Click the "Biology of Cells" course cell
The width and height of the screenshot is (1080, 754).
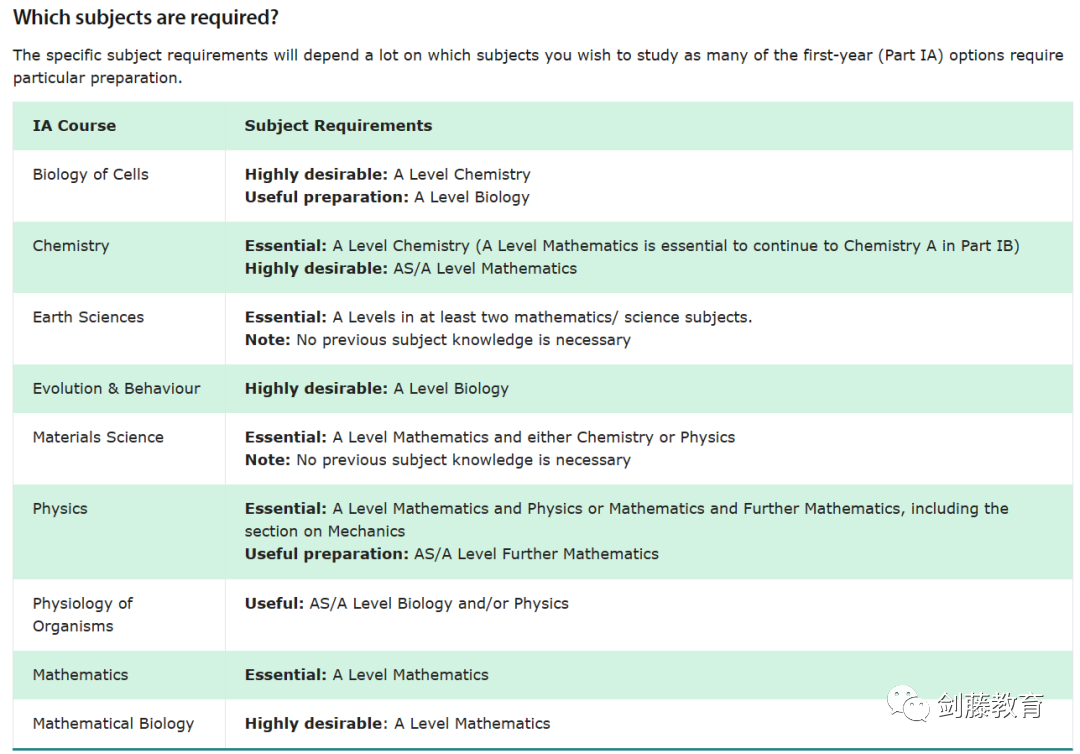coord(90,174)
